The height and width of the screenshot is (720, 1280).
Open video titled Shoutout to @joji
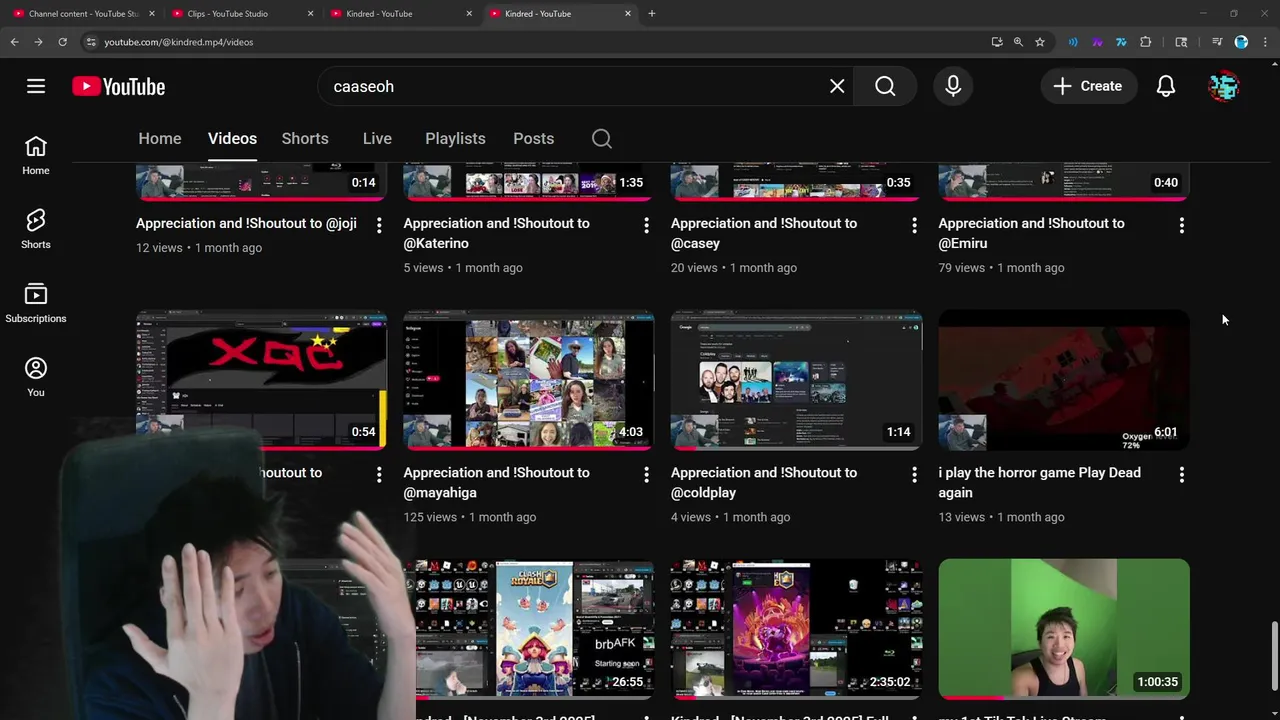(246, 223)
